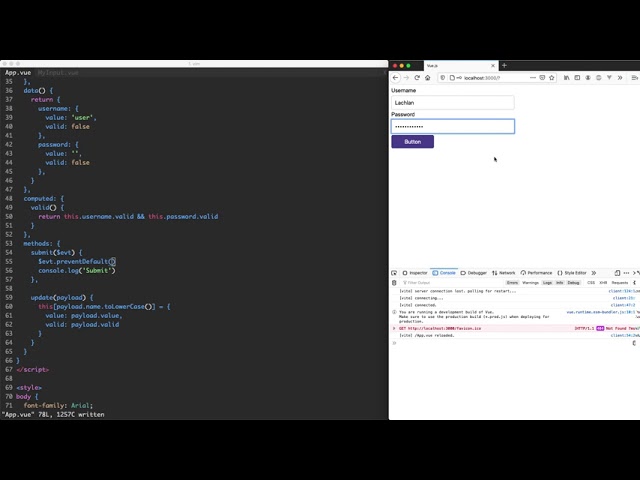This screenshot has height=480, width=640.
Task: Open client link for App.vue reloaded message
Action: point(625,335)
